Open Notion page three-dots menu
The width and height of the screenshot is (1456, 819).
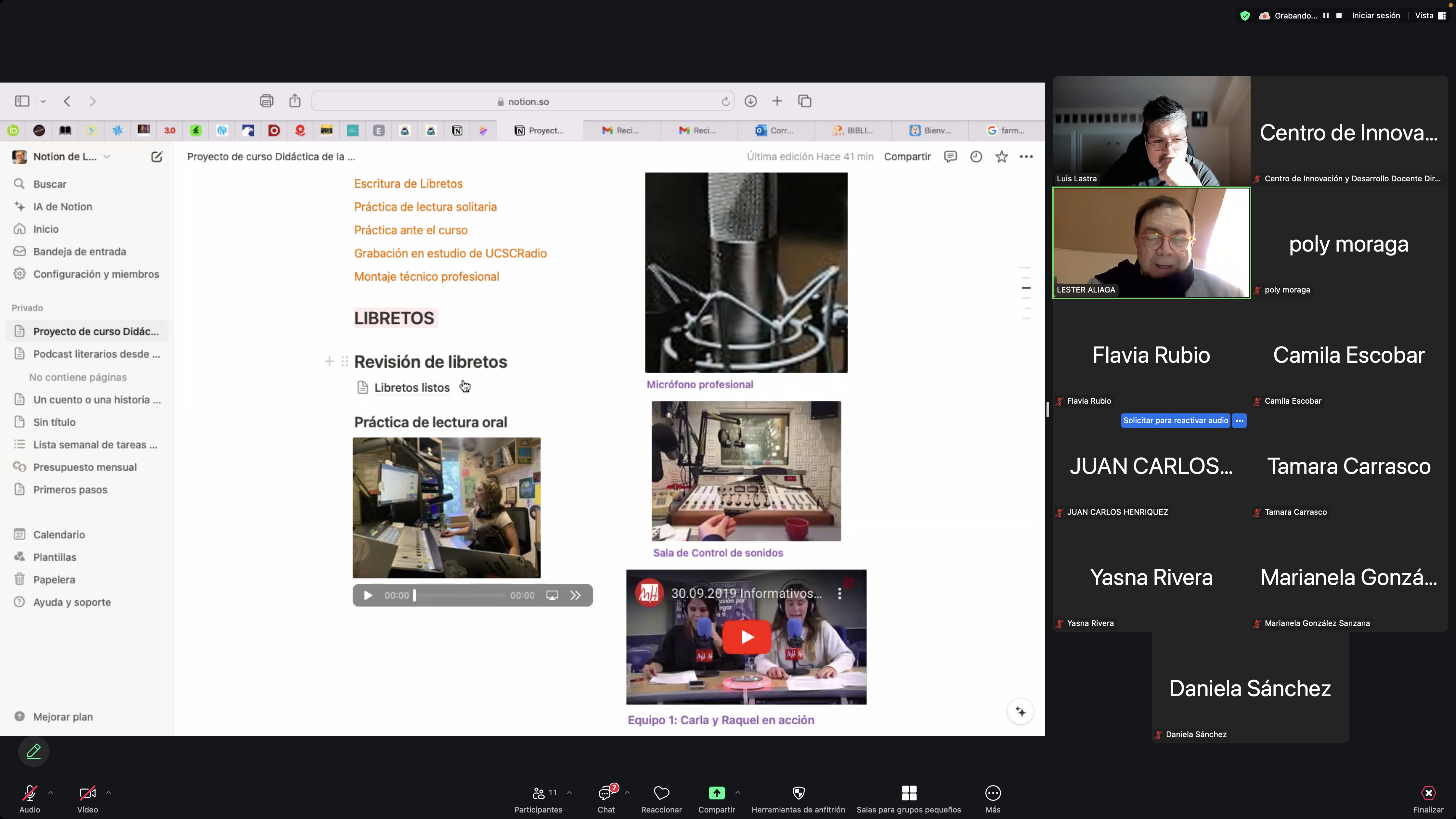tap(1026, 157)
